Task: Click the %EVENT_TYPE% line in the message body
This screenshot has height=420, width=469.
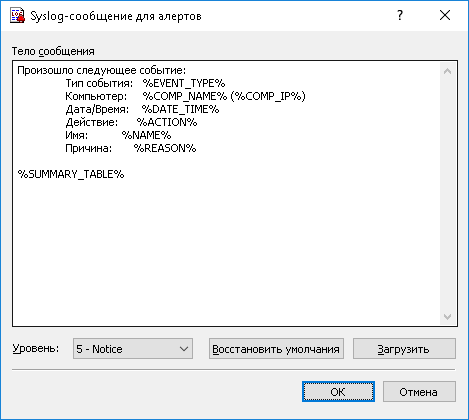Action: (x=184, y=83)
